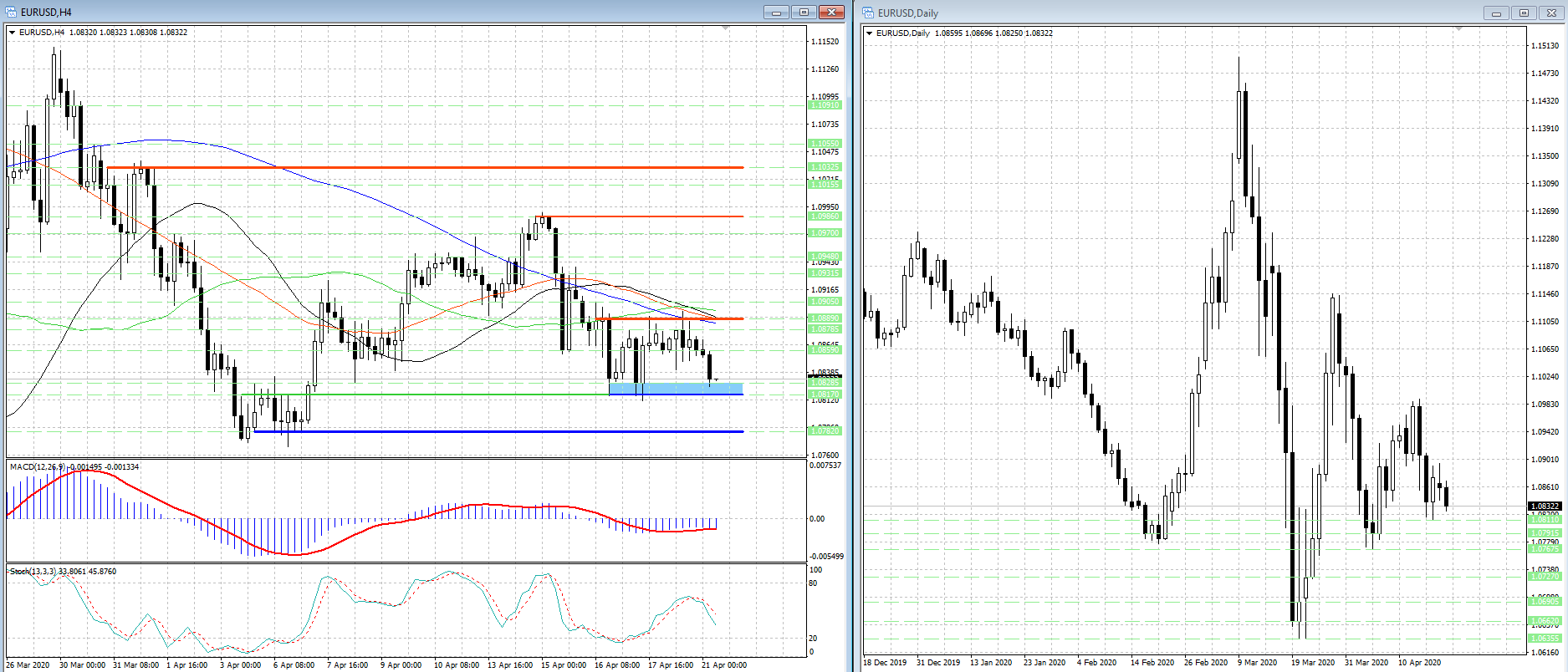Click the EURUSD,Daily window chart icon
The height and width of the screenshot is (672, 1568).
868,13
